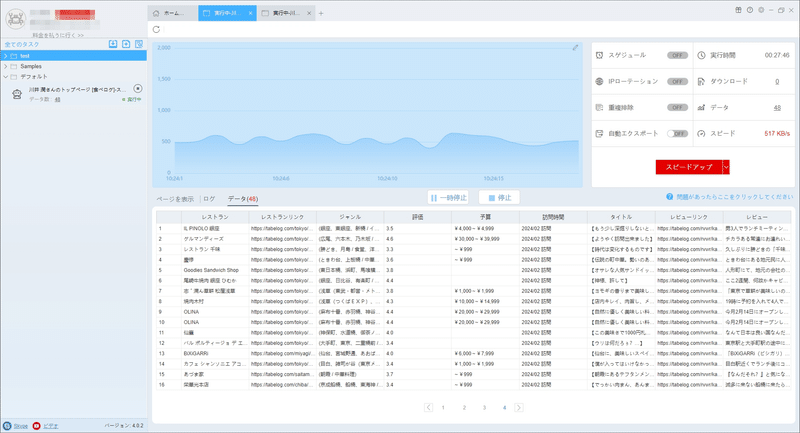
Task: Open the ページを表示 tab
Action: (175, 199)
